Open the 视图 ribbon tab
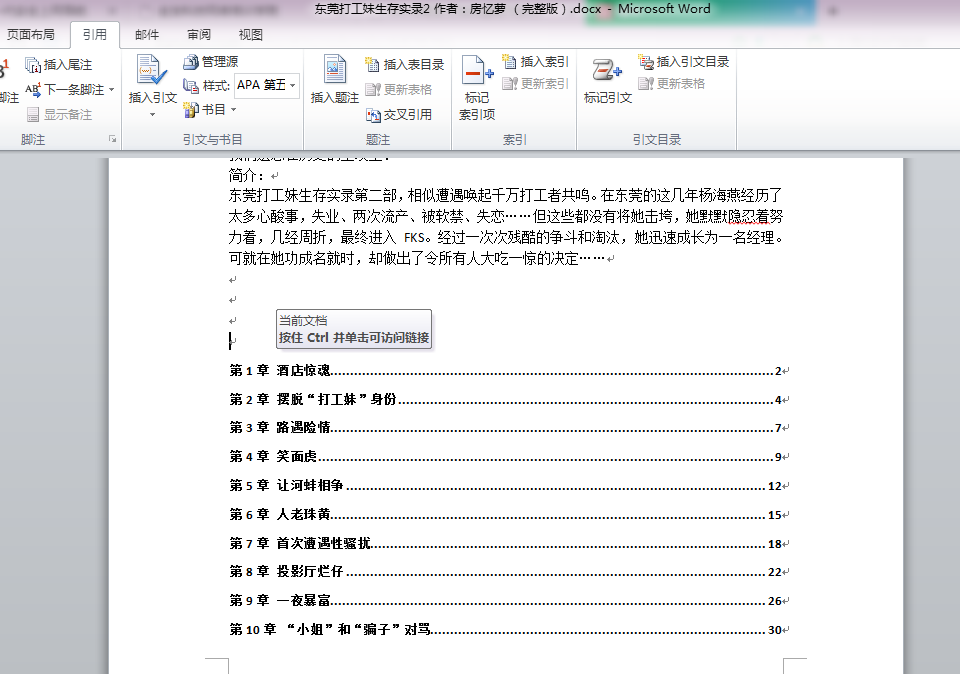The height and width of the screenshot is (674, 960). (250, 34)
